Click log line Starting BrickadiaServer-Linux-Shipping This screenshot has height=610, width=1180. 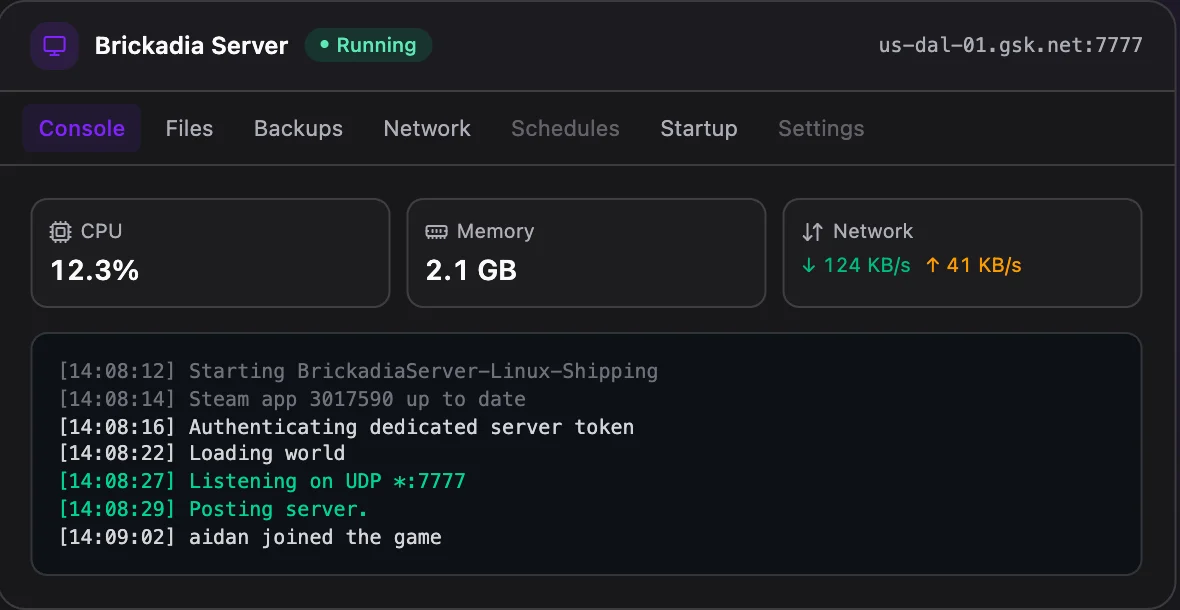(358, 372)
